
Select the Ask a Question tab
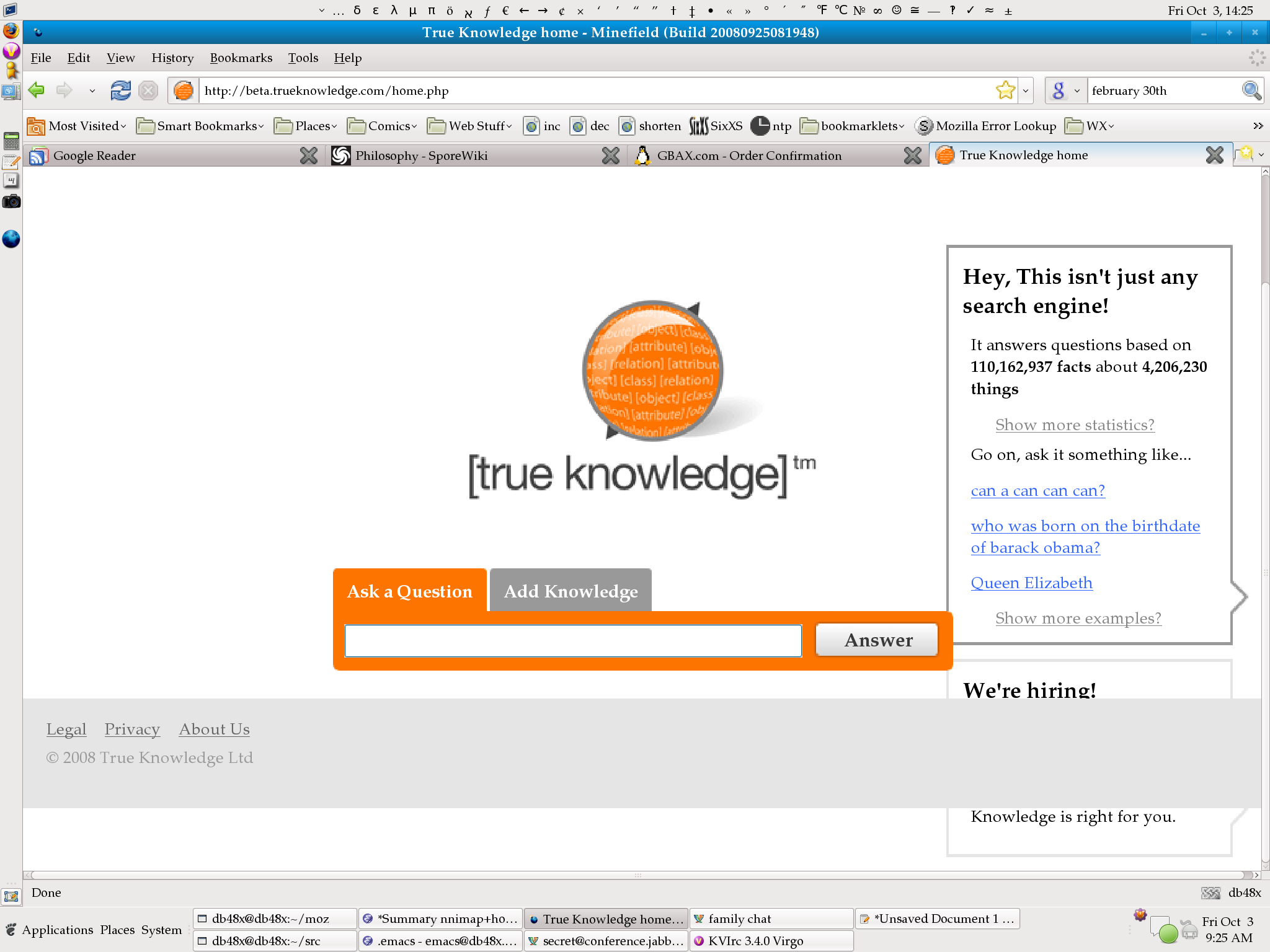tap(410, 591)
